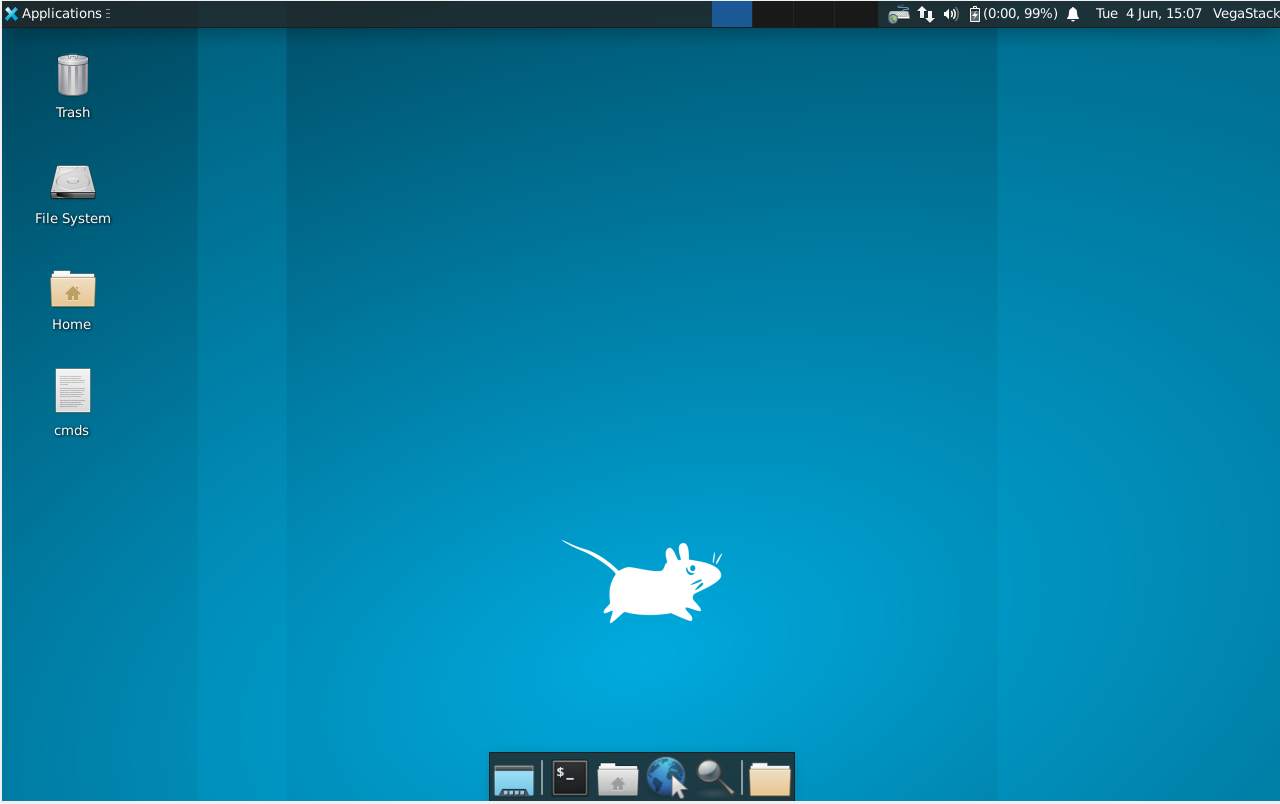
Task: Open the home directory icon in the dock
Action: (x=617, y=777)
